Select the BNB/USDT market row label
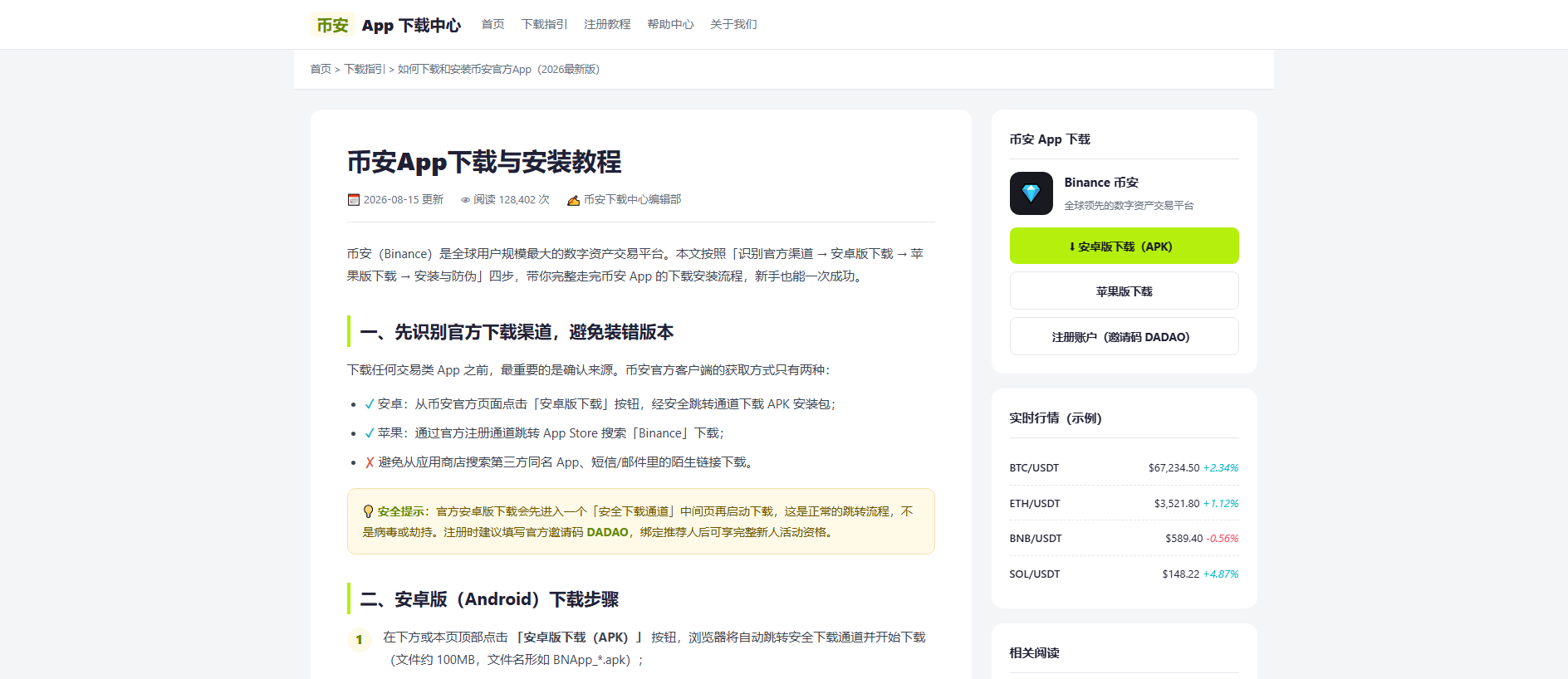Screen dimensions: 1568x679 [x=1036, y=539]
